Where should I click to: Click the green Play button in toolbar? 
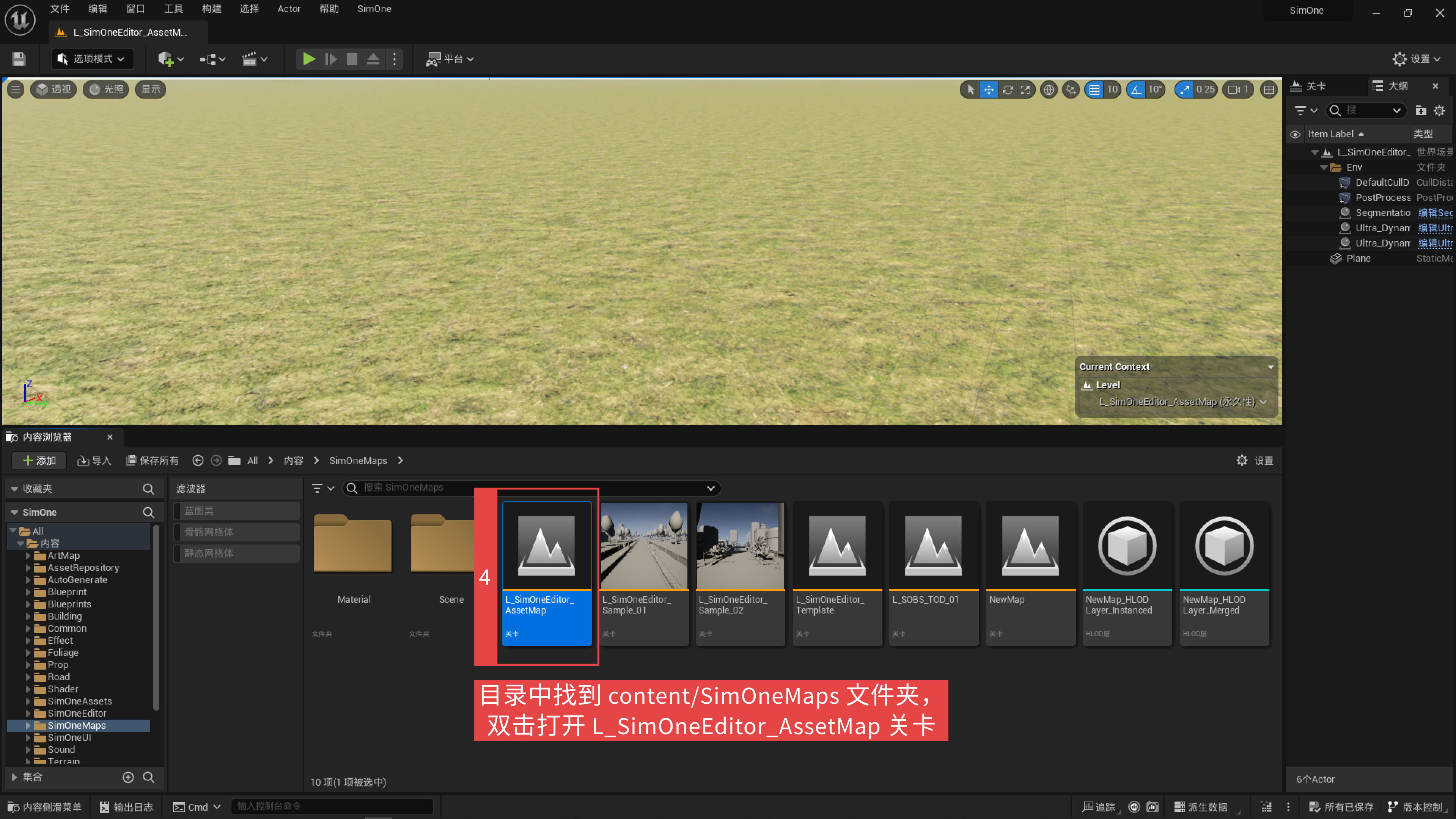(x=308, y=59)
